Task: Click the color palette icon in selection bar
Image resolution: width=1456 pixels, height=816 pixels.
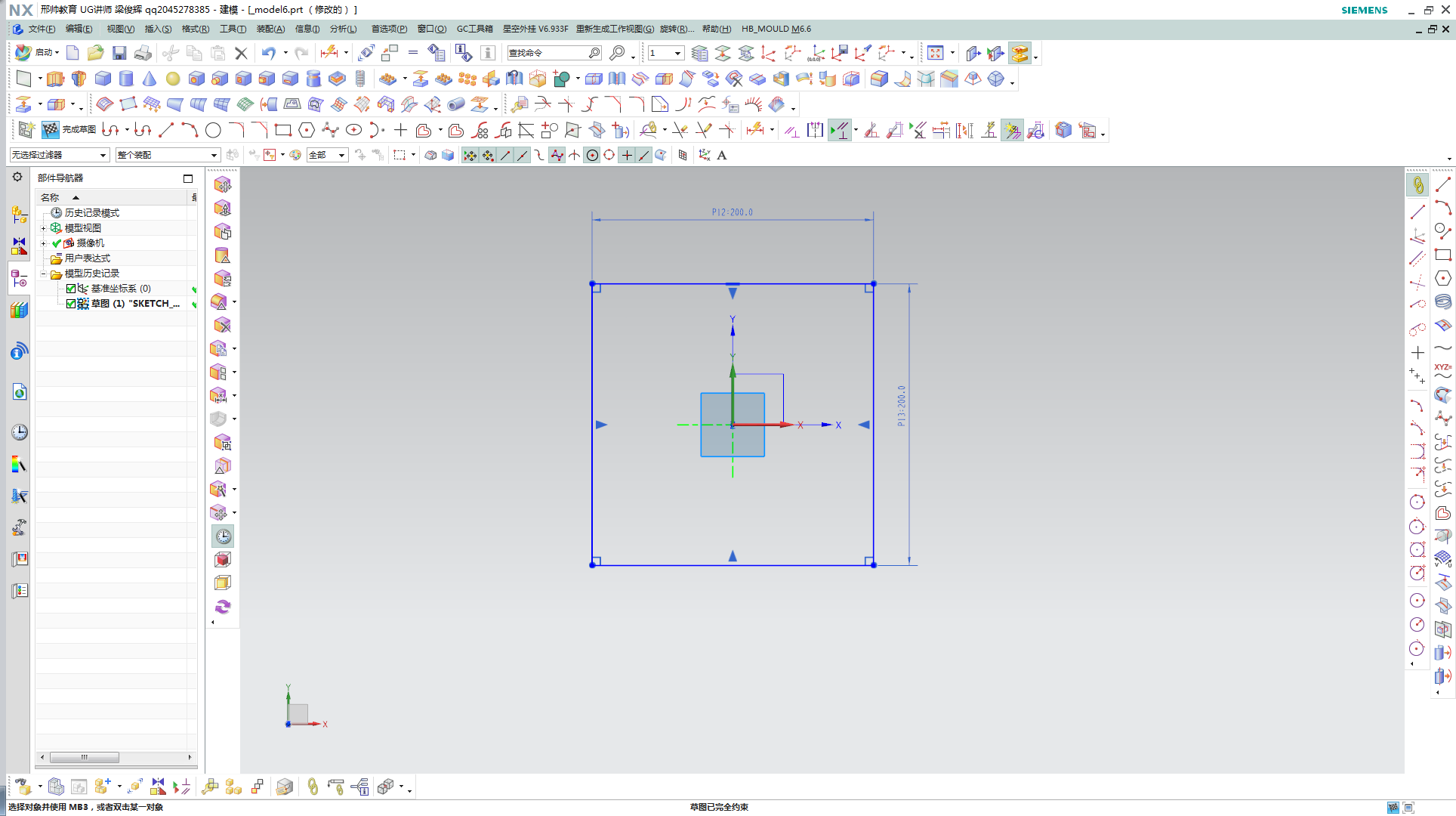Action: point(295,155)
